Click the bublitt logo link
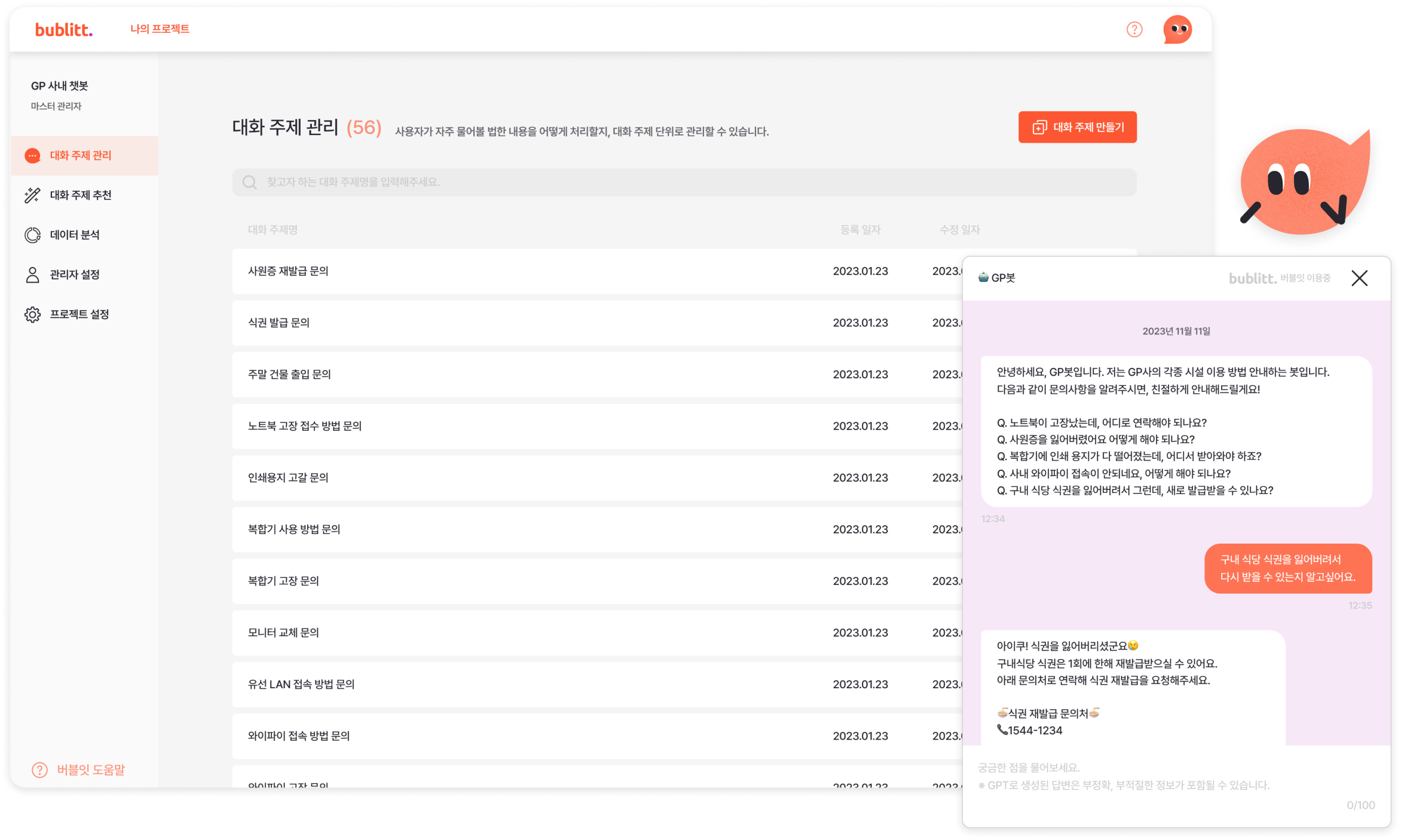 [63, 29]
